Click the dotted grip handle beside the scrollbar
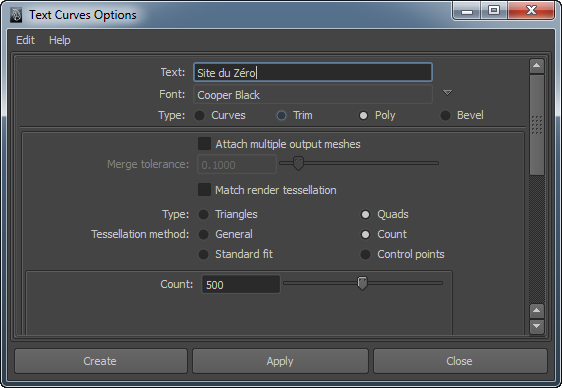This screenshot has height=388, width=562. [537, 125]
